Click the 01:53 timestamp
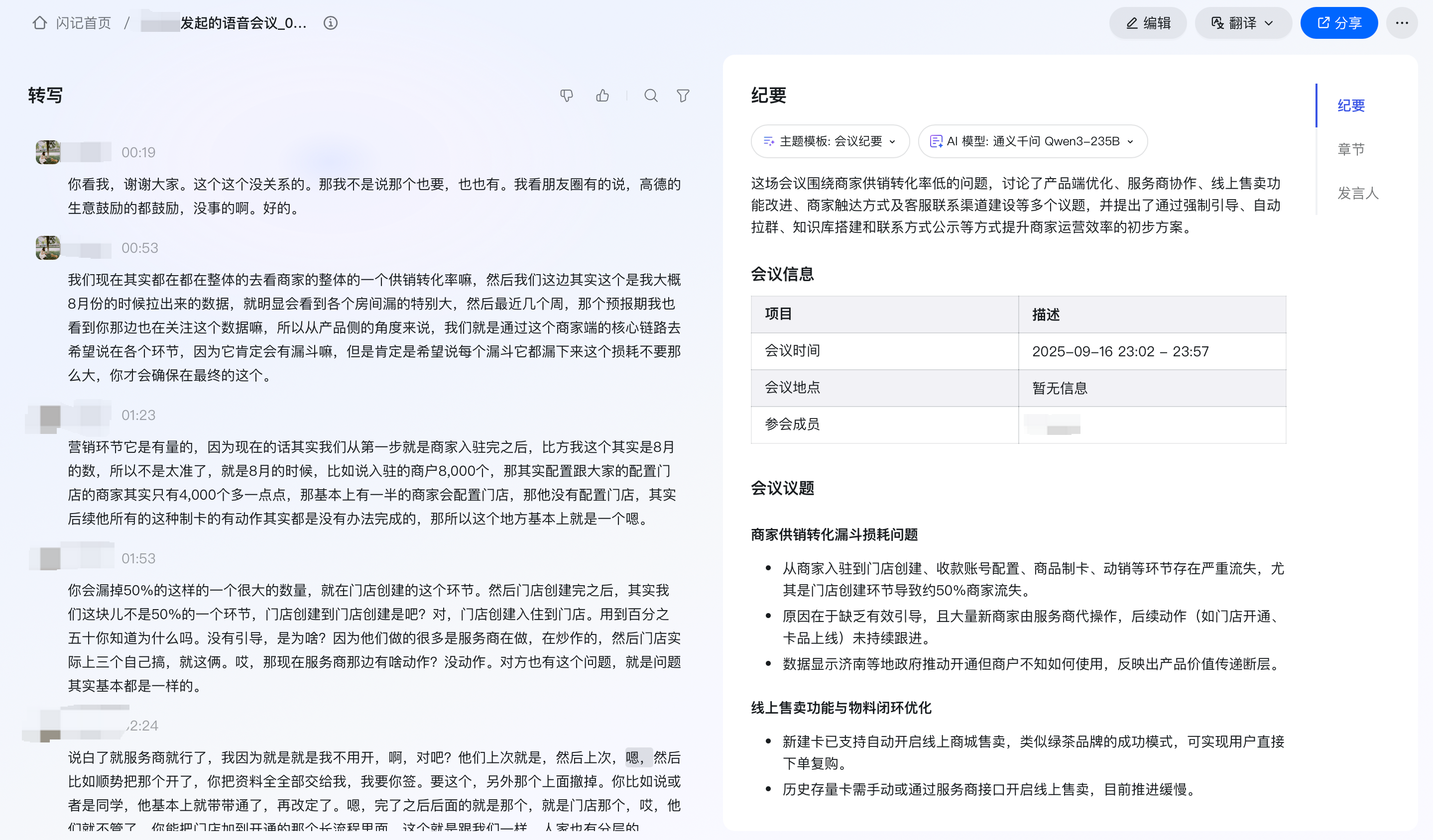 [138, 558]
